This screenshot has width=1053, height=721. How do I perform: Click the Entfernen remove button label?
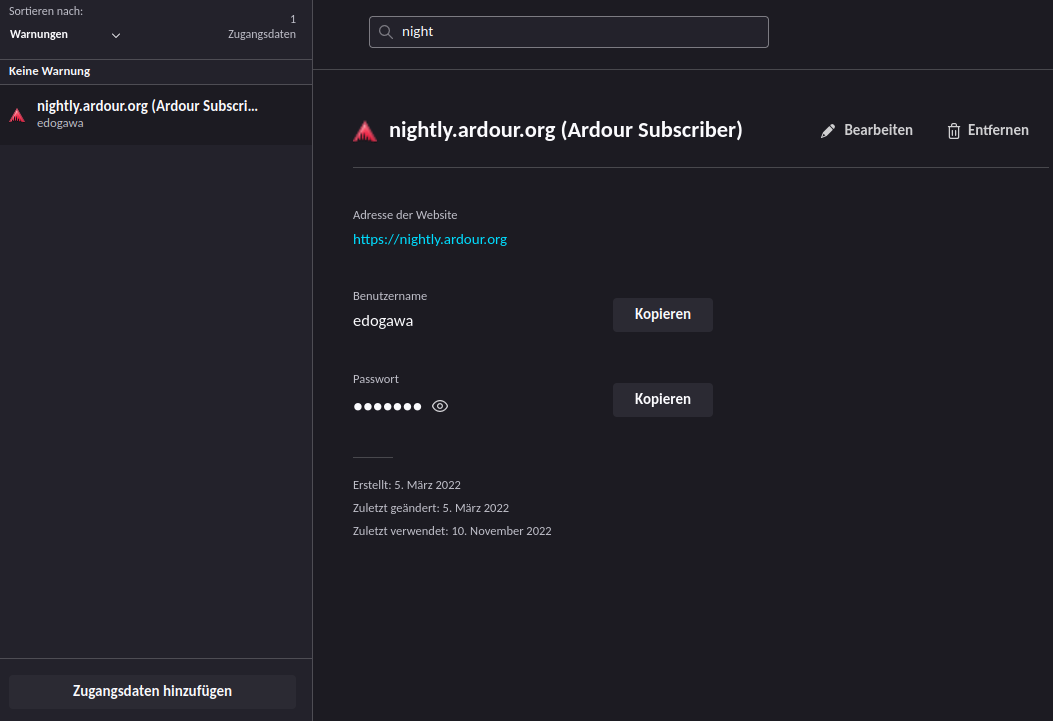(998, 130)
